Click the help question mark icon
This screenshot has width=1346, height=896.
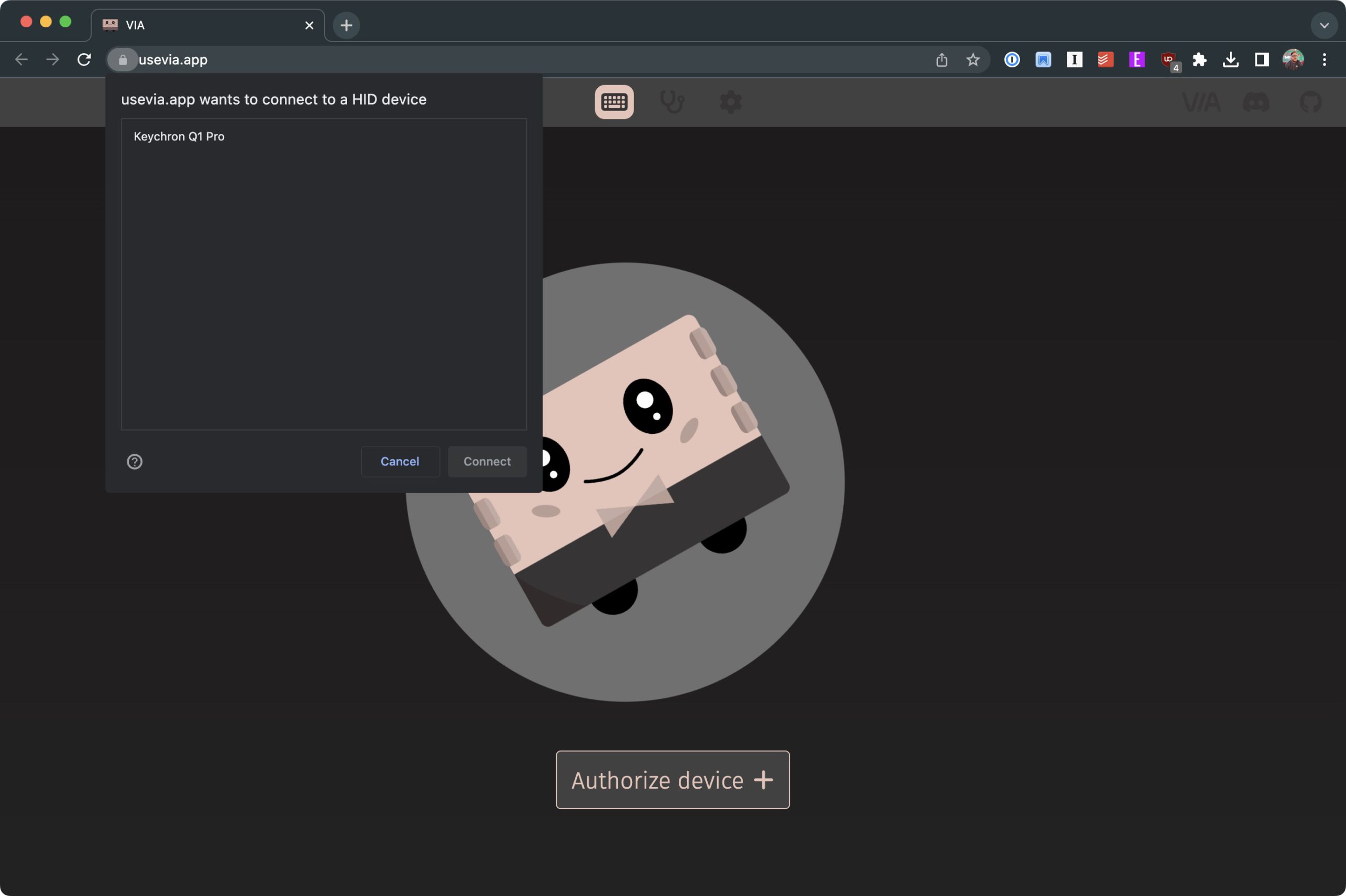point(134,461)
